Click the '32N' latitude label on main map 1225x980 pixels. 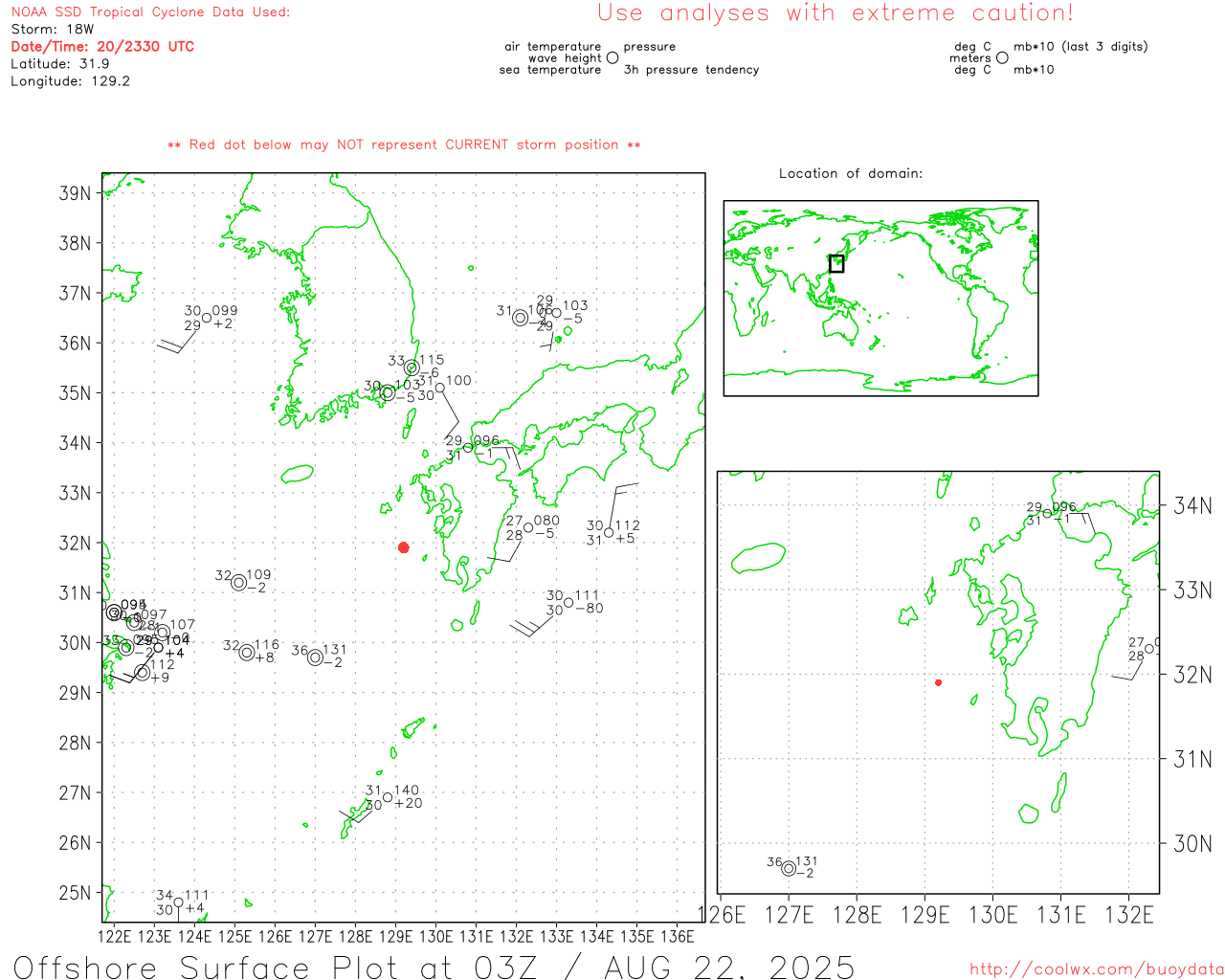[75, 543]
